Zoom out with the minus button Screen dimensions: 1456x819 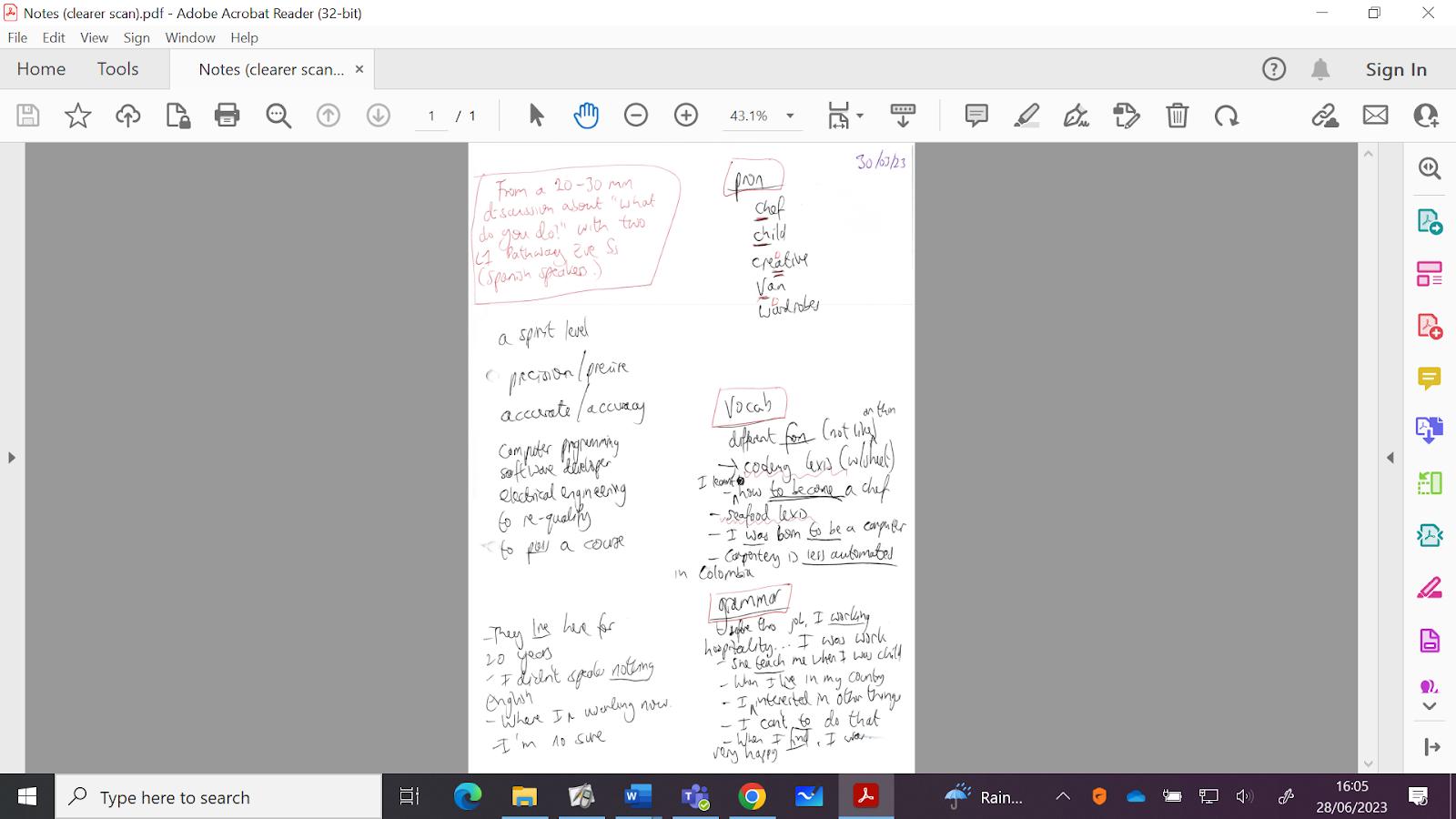[636, 116]
